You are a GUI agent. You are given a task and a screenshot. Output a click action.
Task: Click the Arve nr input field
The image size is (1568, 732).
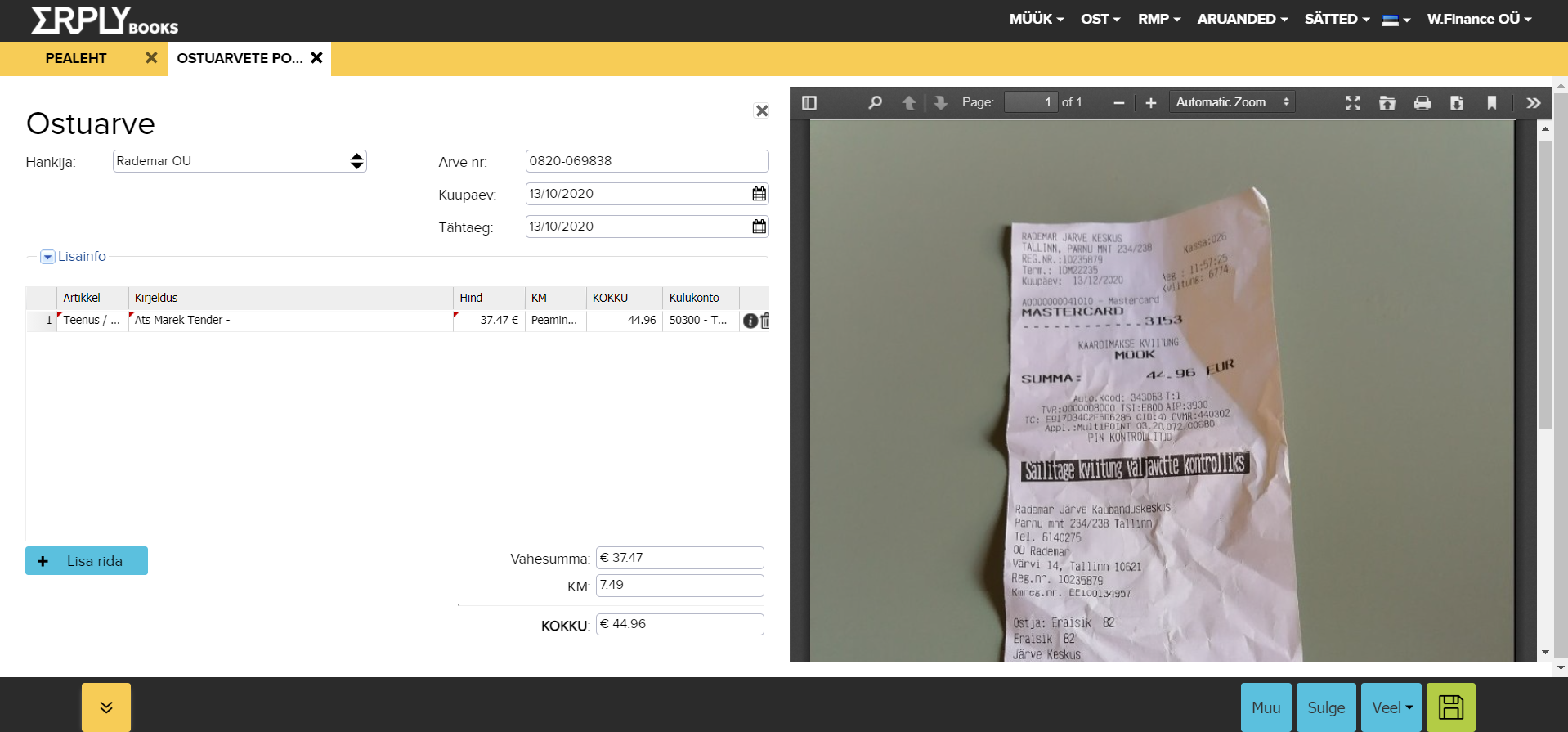tap(647, 161)
